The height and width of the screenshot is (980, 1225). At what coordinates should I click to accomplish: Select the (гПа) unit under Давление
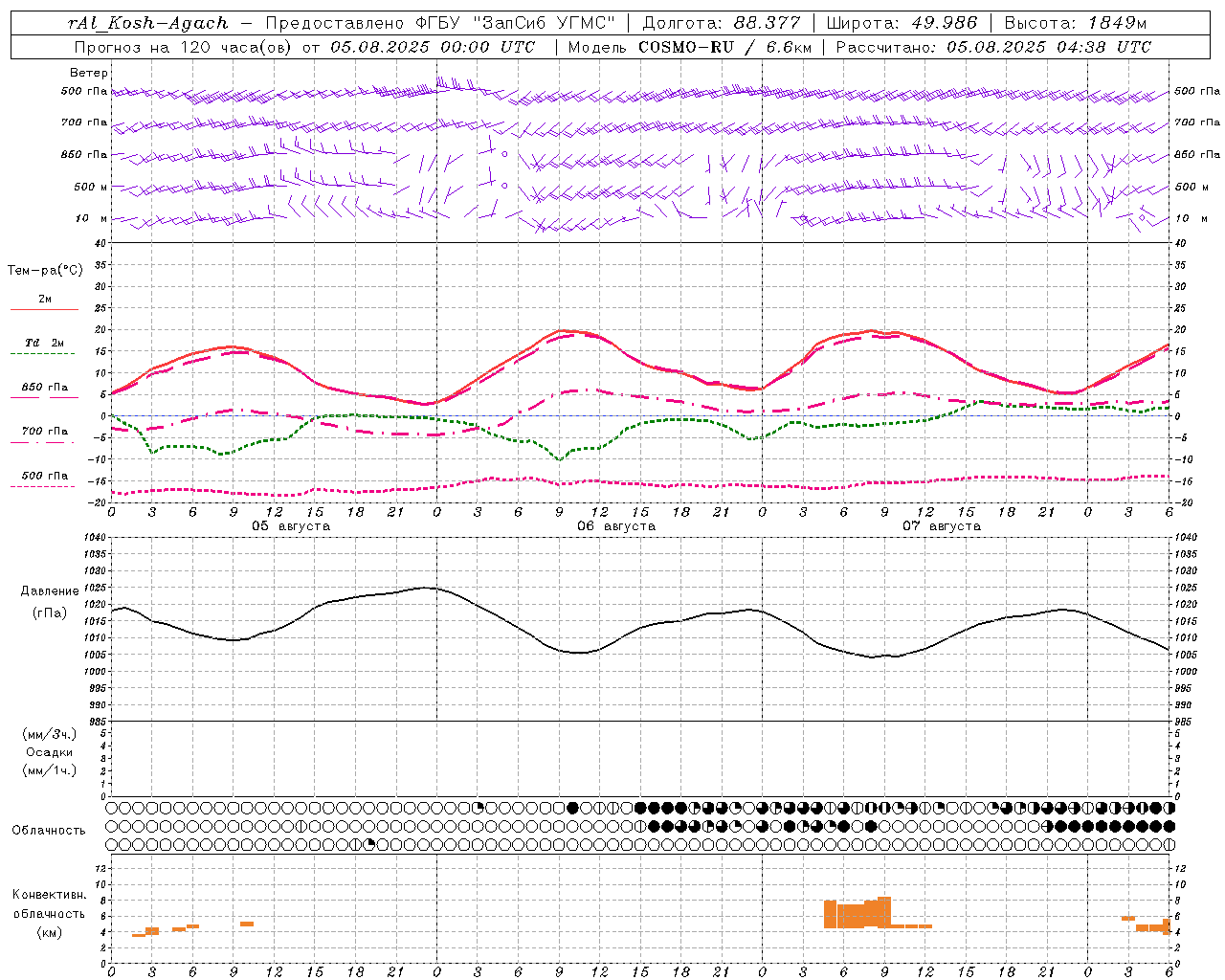coord(50,612)
